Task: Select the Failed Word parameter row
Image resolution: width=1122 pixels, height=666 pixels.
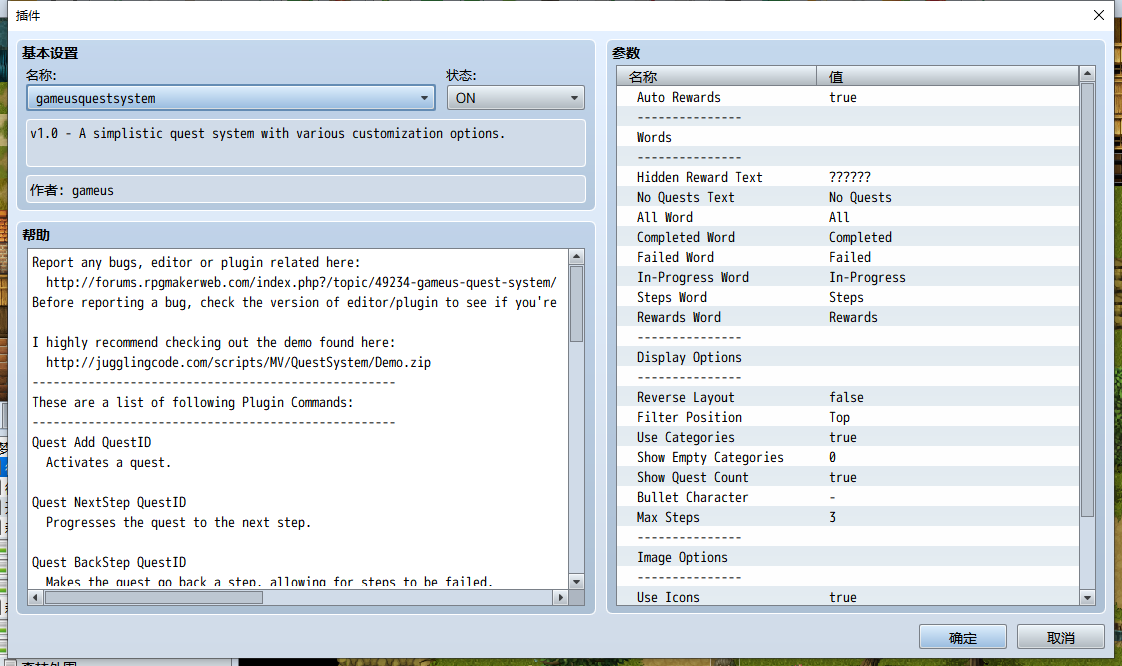Action: (x=848, y=258)
